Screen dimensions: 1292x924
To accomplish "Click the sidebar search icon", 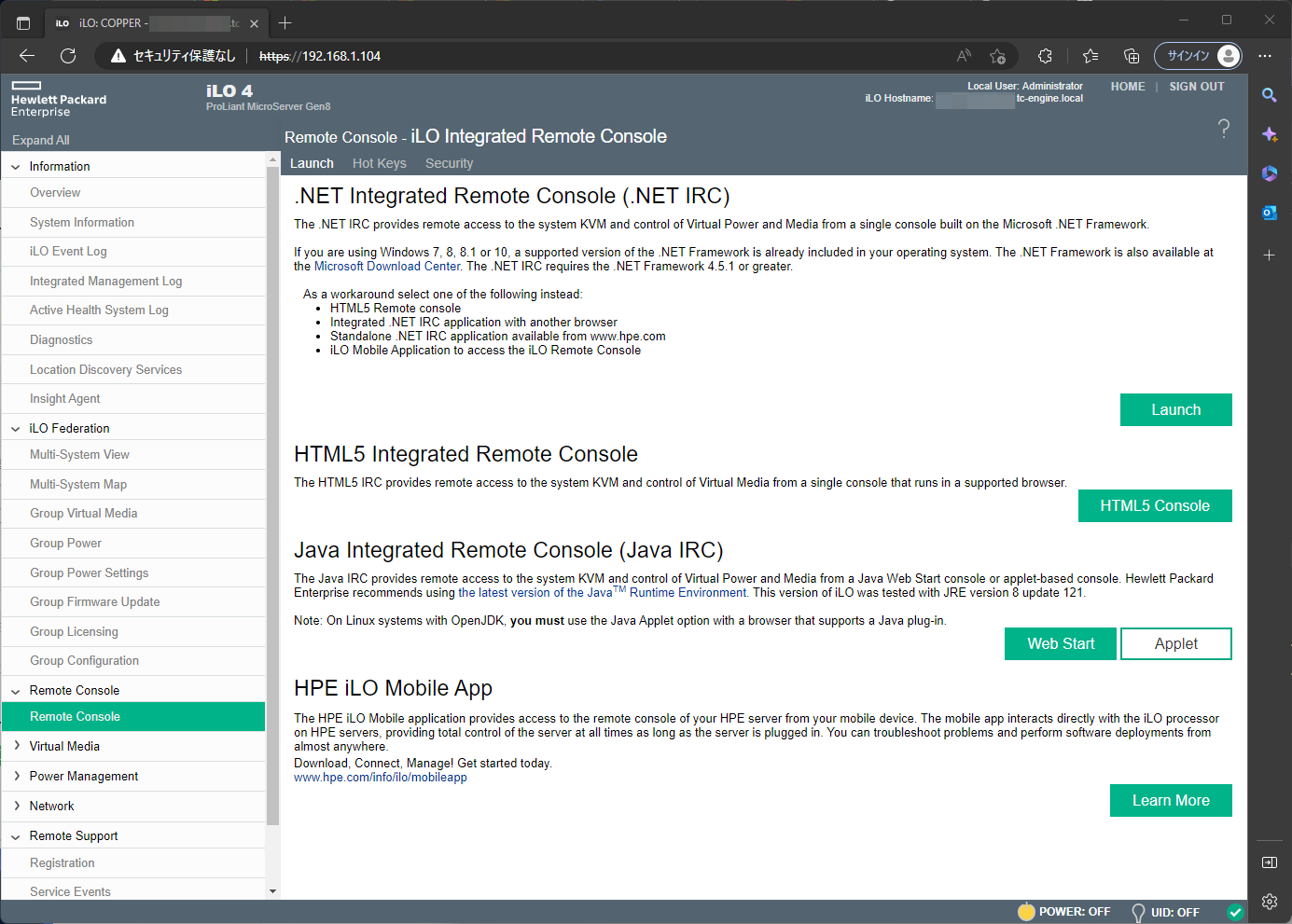I will click(x=1270, y=95).
